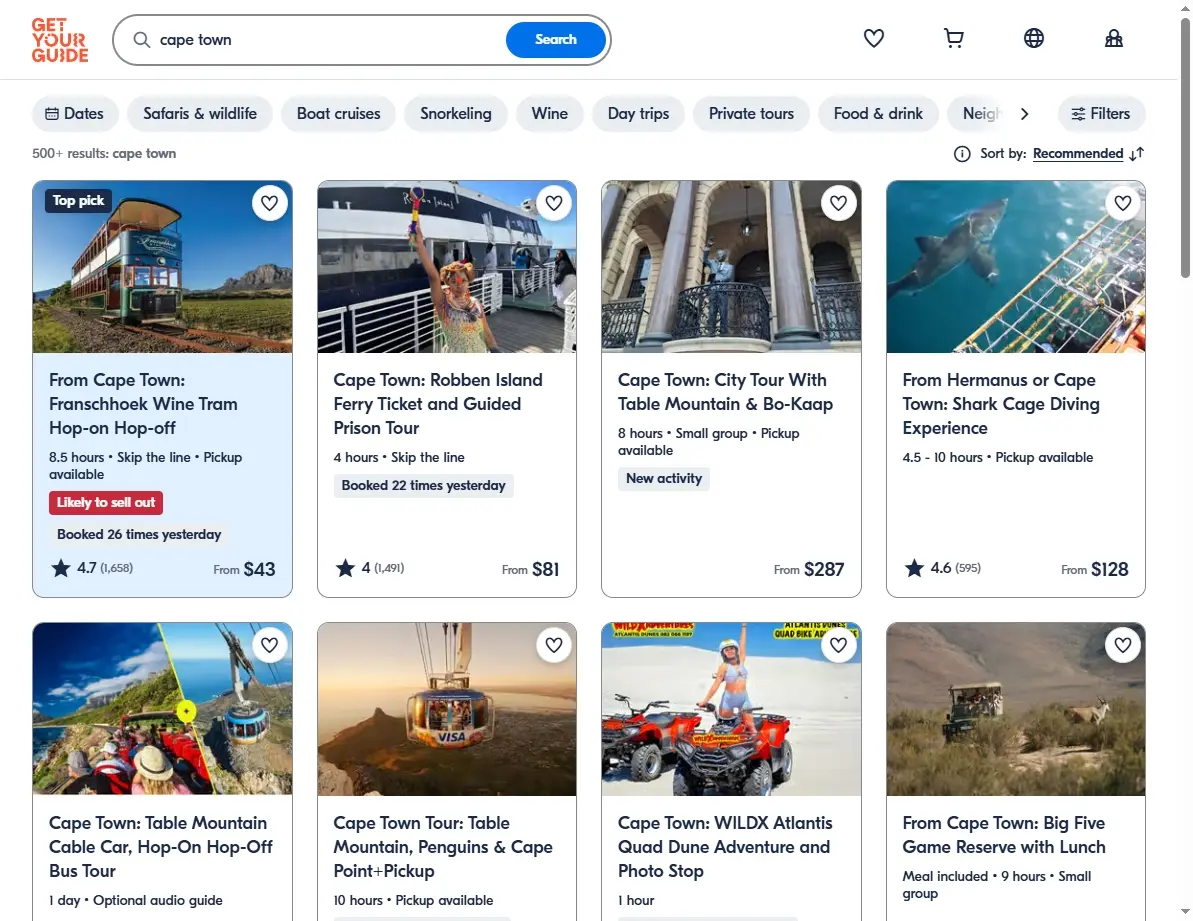Click the City Tour balcony statue photo

(x=731, y=267)
